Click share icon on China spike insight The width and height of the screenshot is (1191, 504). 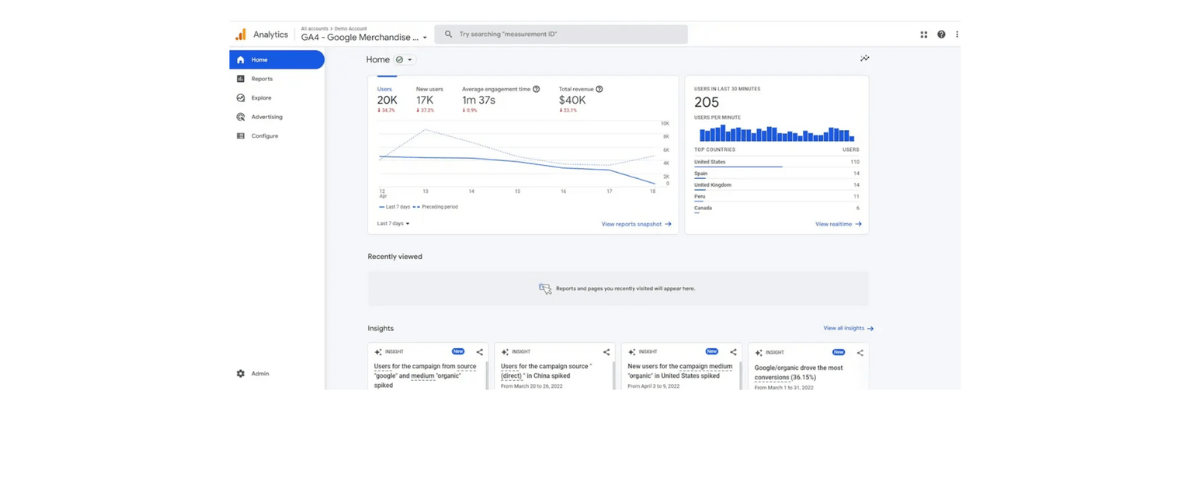click(x=606, y=352)
